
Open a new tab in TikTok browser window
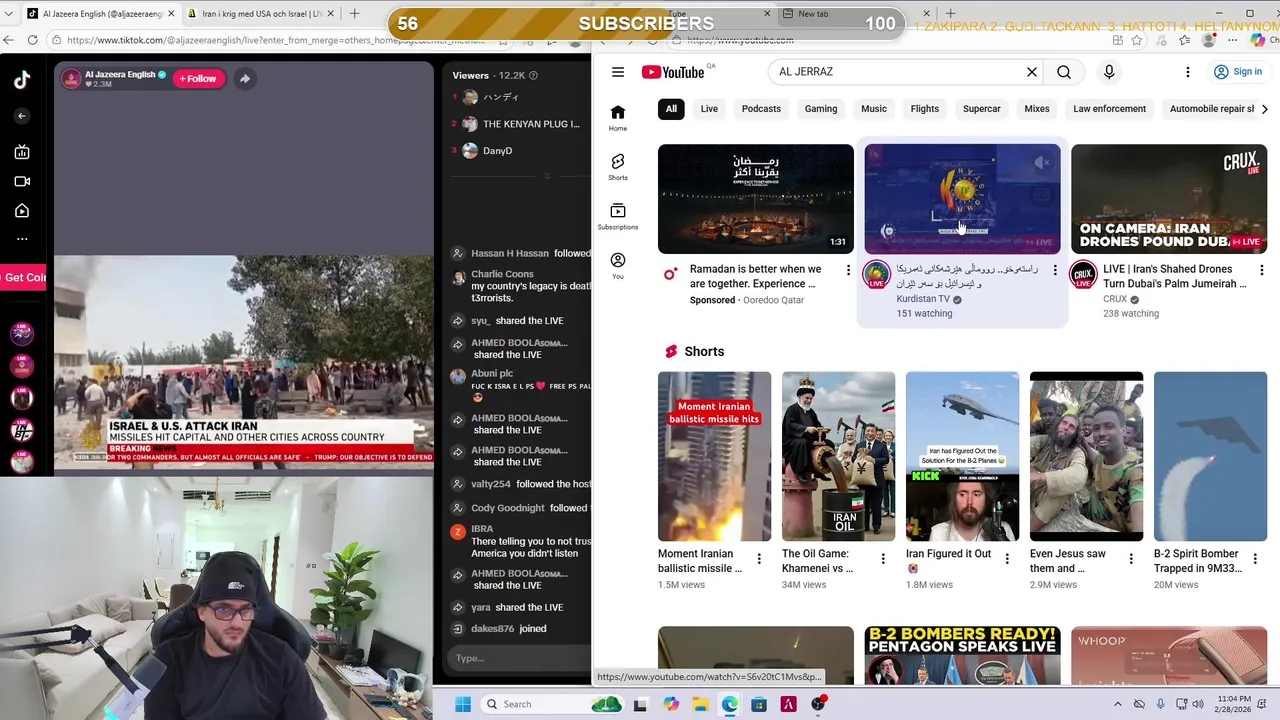pyautogui.click(x=354, y=14)
